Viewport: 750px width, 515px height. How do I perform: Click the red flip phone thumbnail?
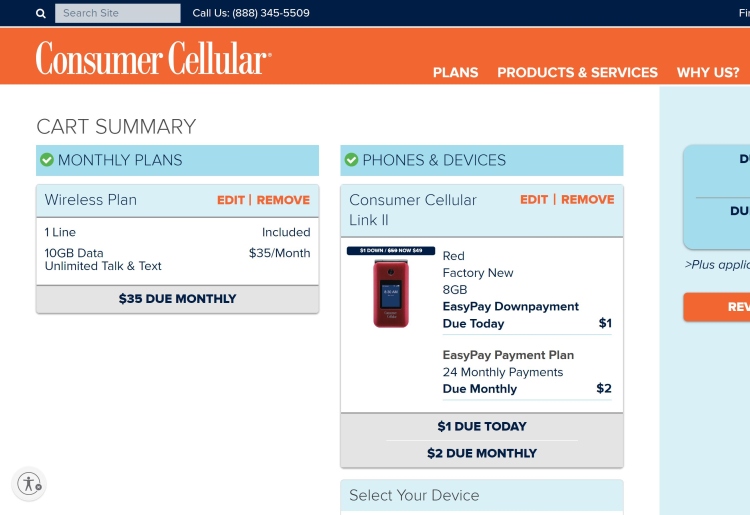pos(391,293)
